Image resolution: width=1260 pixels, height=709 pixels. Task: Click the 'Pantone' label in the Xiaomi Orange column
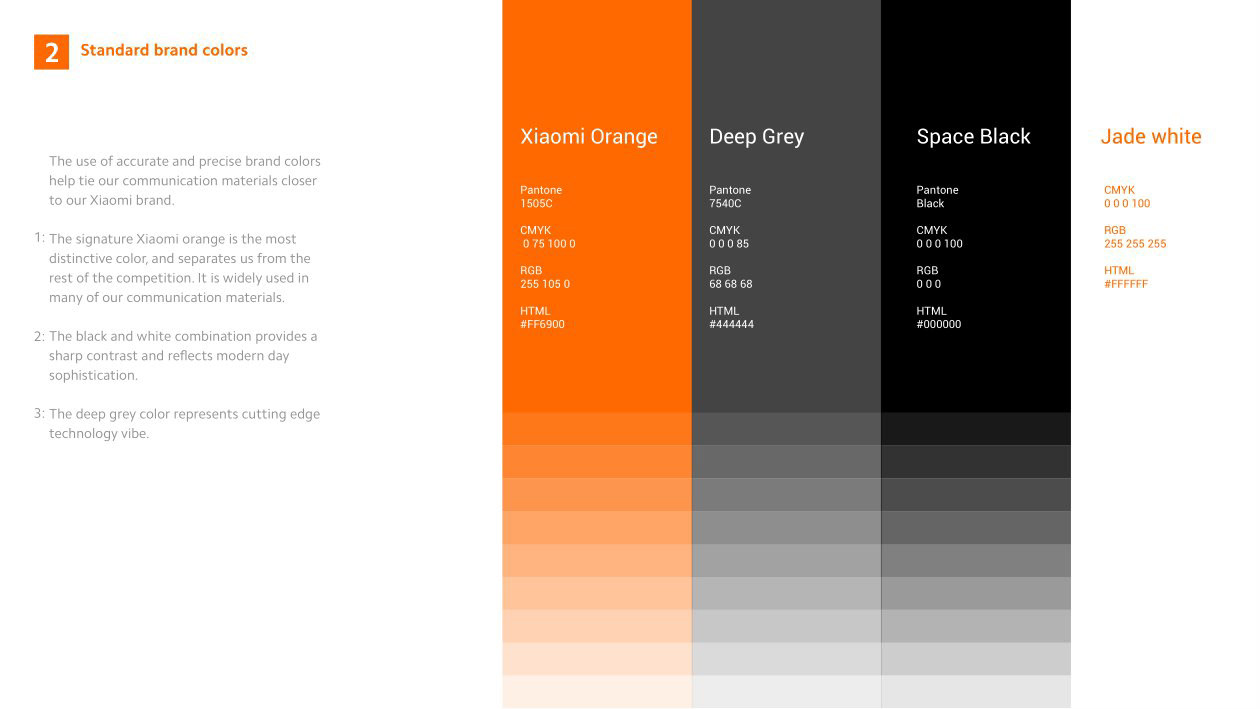[x=541, y=190]
